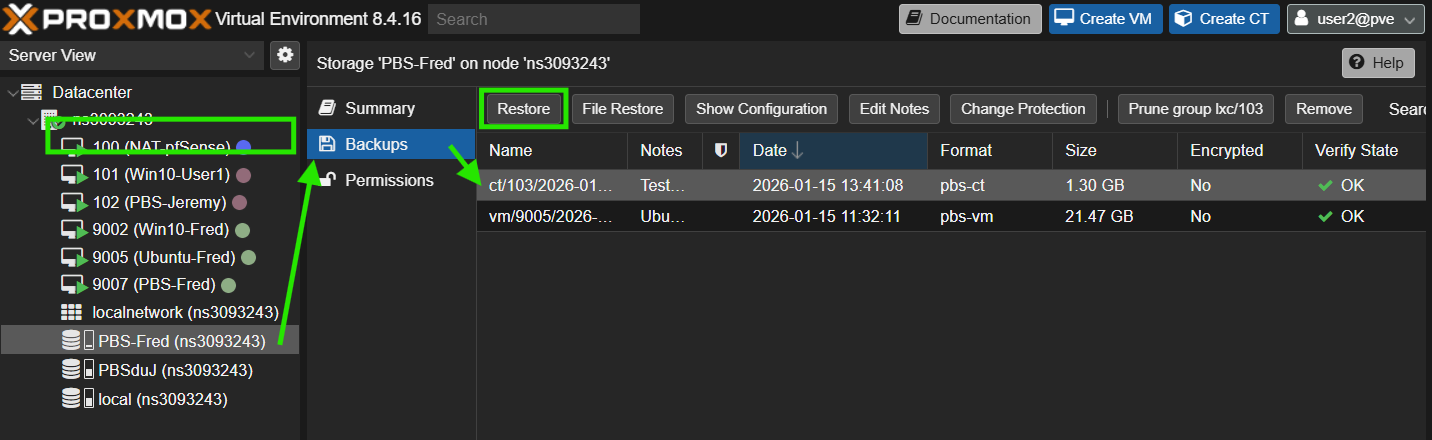
Task: Collapse the ns3093243 node expander
Action: pos(33,119)
